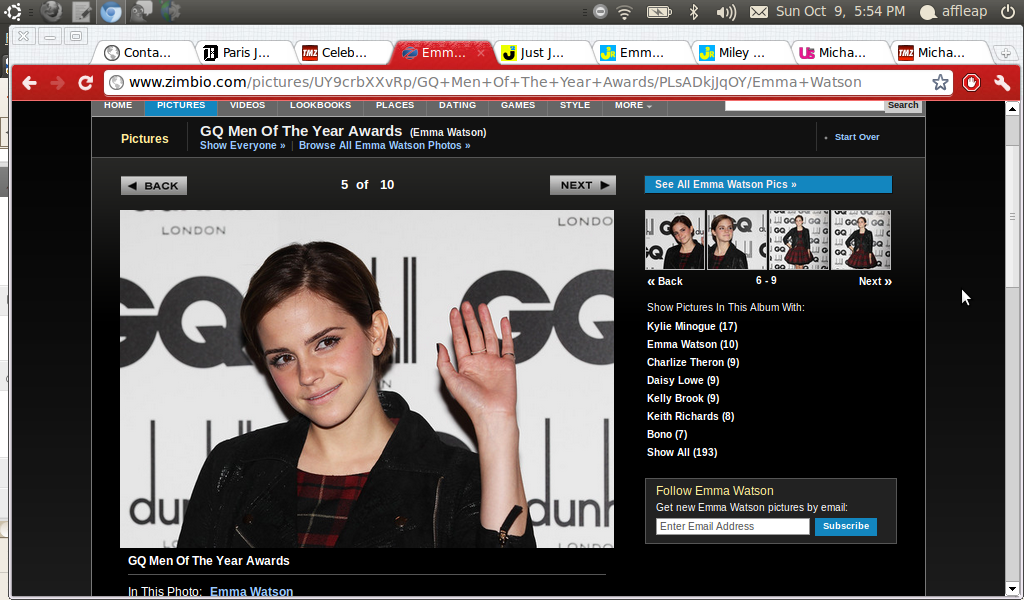Click the Ubuntu logo launcher icon
The width and height of the screenshot is (1024, 600).
click(x=12, y=11)
